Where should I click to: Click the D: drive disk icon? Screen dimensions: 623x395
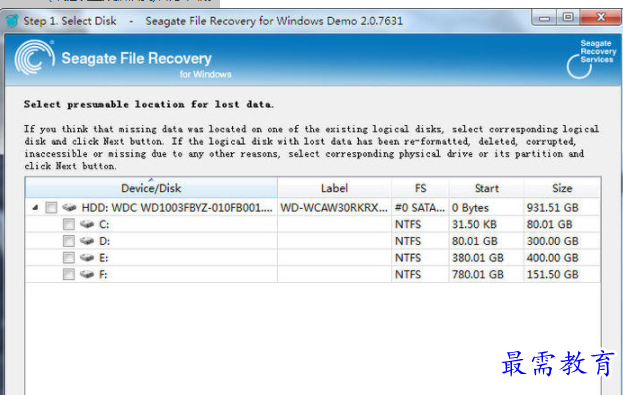pyautogui.click(x=87, y=241)
